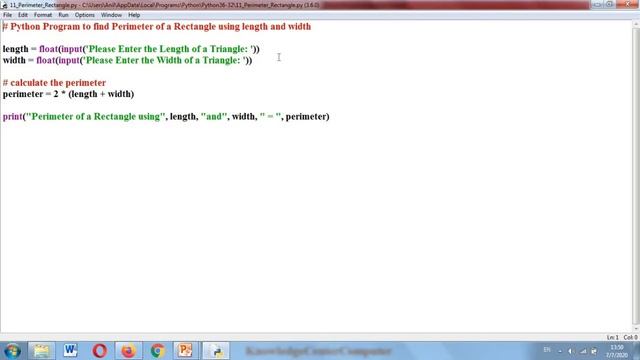This screenshot has width=640, height=360.
Task: Open the Window menu
Action: pos(111,15)
